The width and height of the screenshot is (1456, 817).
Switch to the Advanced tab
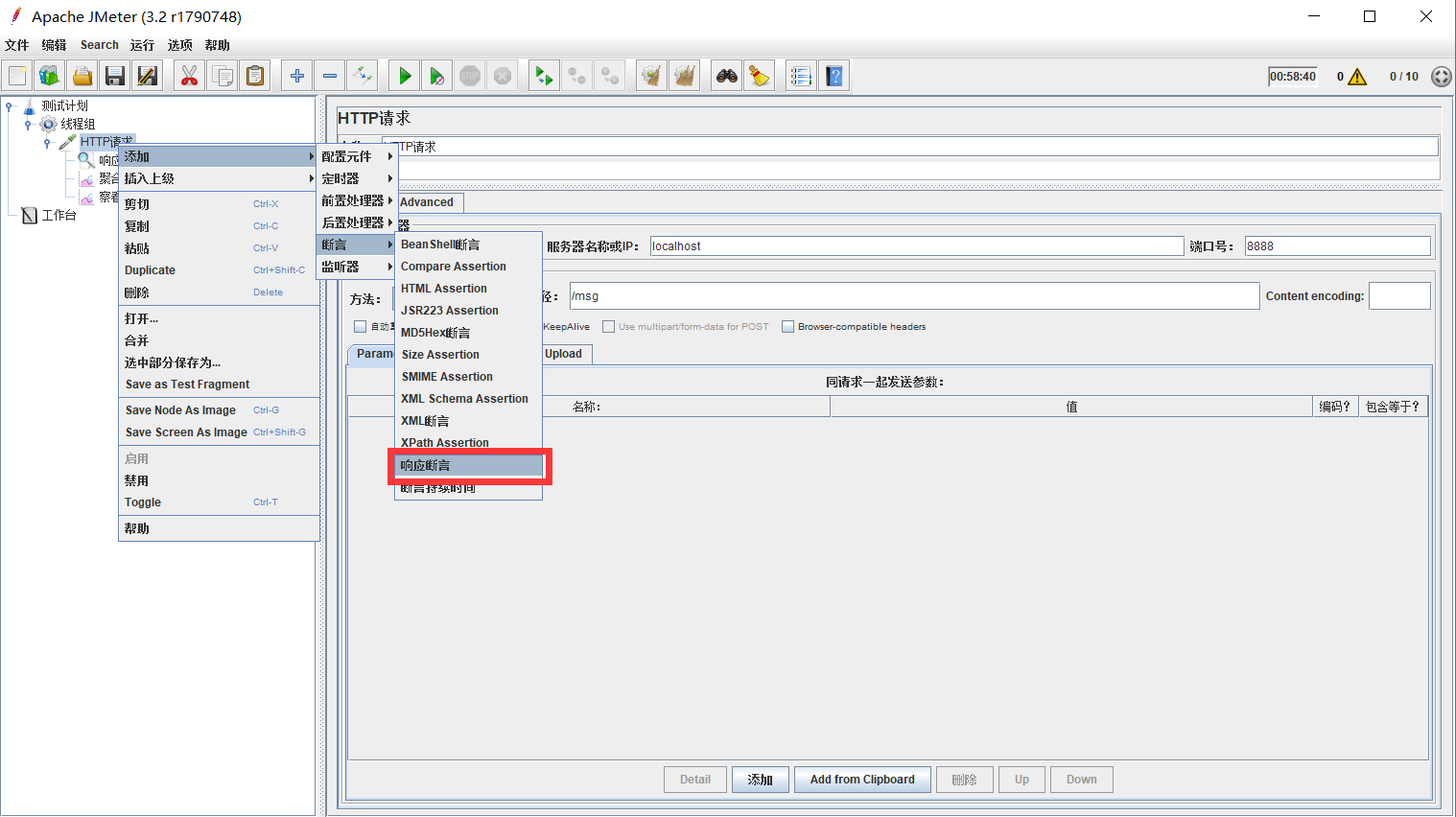(429, 202)
